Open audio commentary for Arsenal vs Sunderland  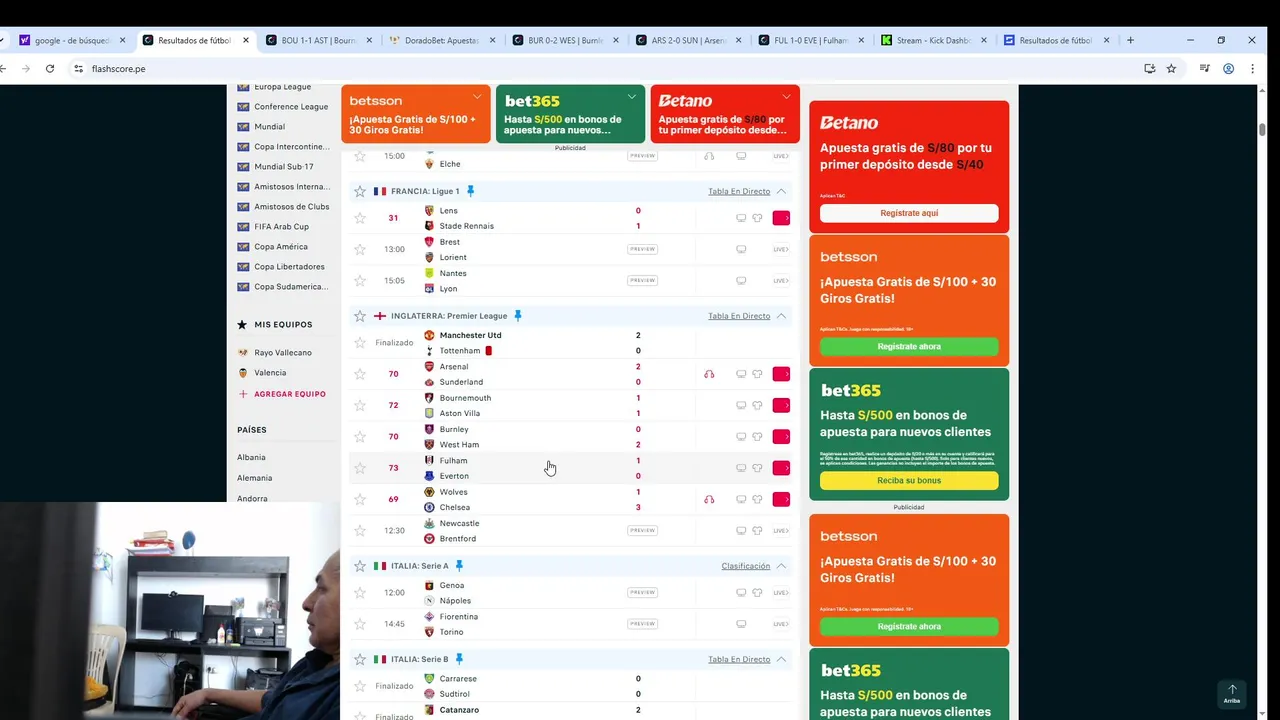(709, 374)
